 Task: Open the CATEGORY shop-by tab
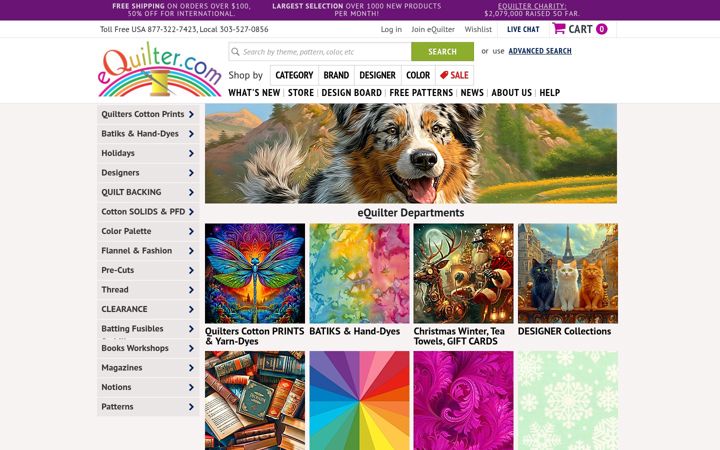click(294, 75)
